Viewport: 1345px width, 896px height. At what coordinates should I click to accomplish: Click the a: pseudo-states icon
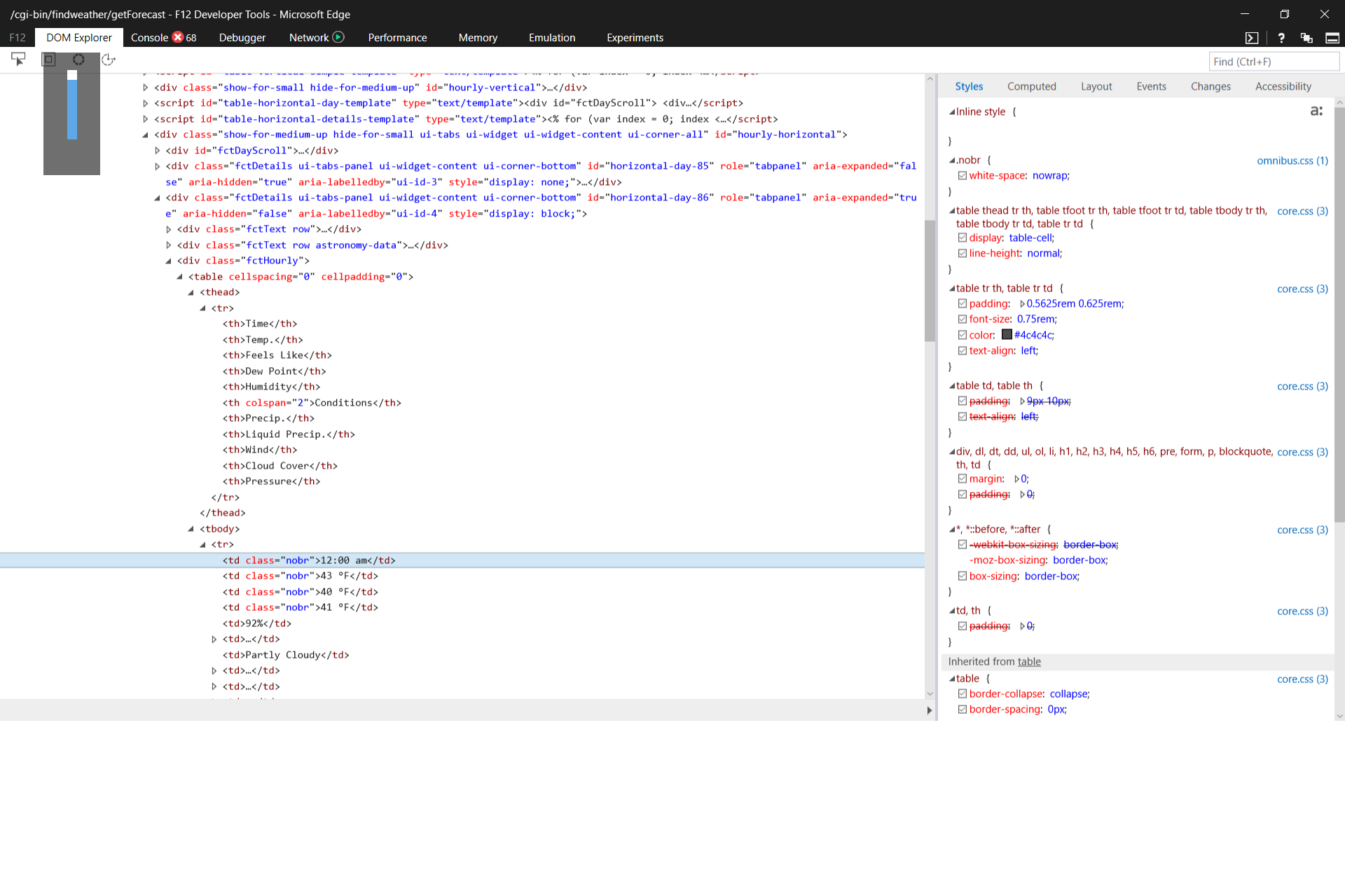(x=1316, y=111)
